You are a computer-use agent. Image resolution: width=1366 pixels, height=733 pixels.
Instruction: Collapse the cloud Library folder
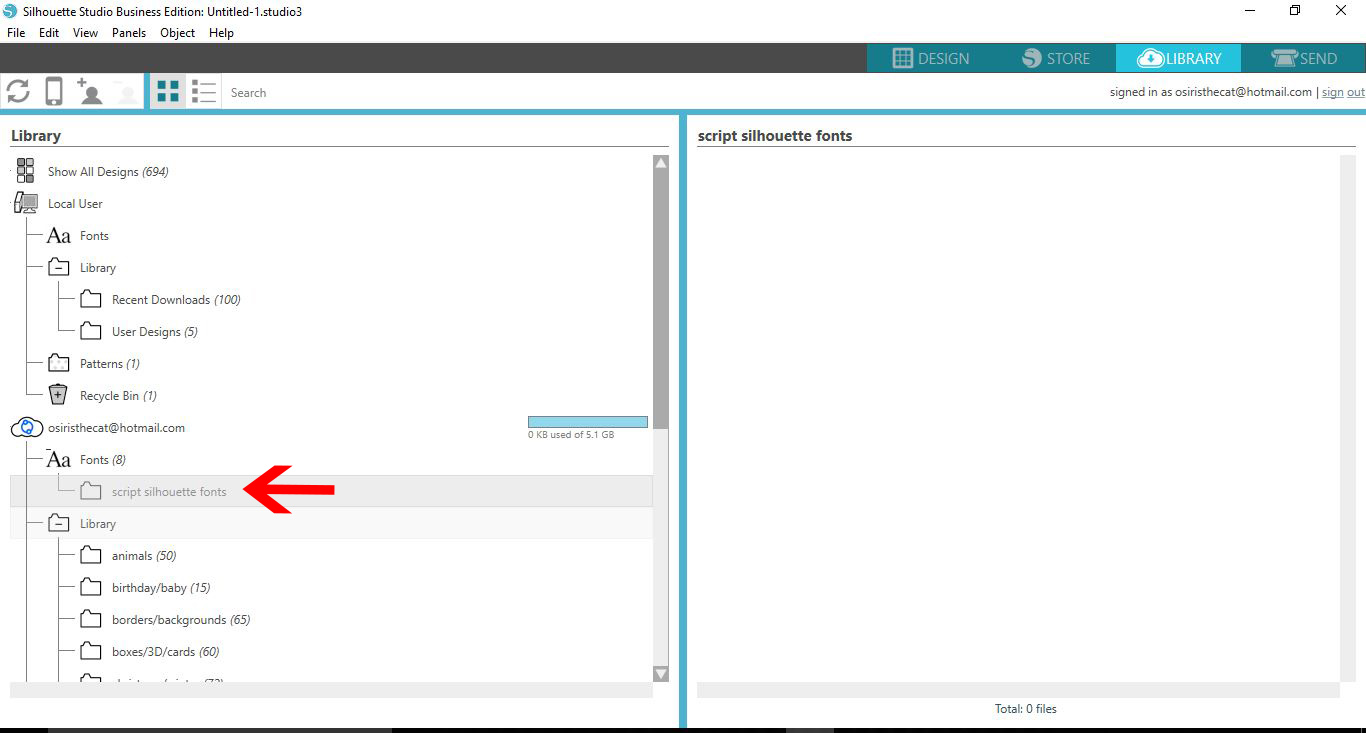click(x=59, y=524)
